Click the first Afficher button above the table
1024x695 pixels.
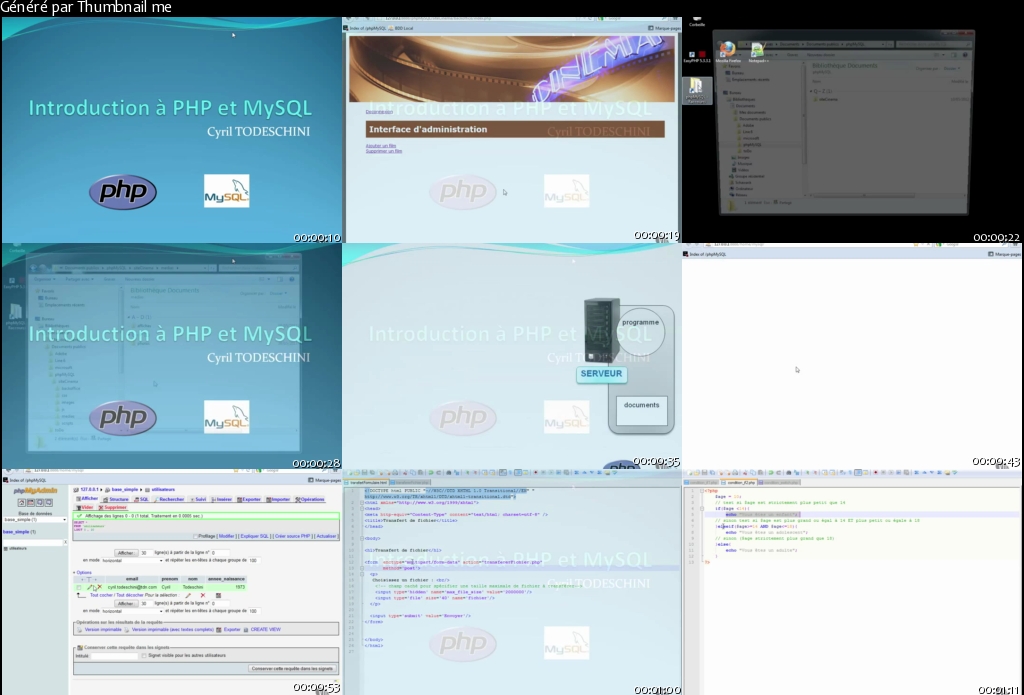tap(126, 553)
